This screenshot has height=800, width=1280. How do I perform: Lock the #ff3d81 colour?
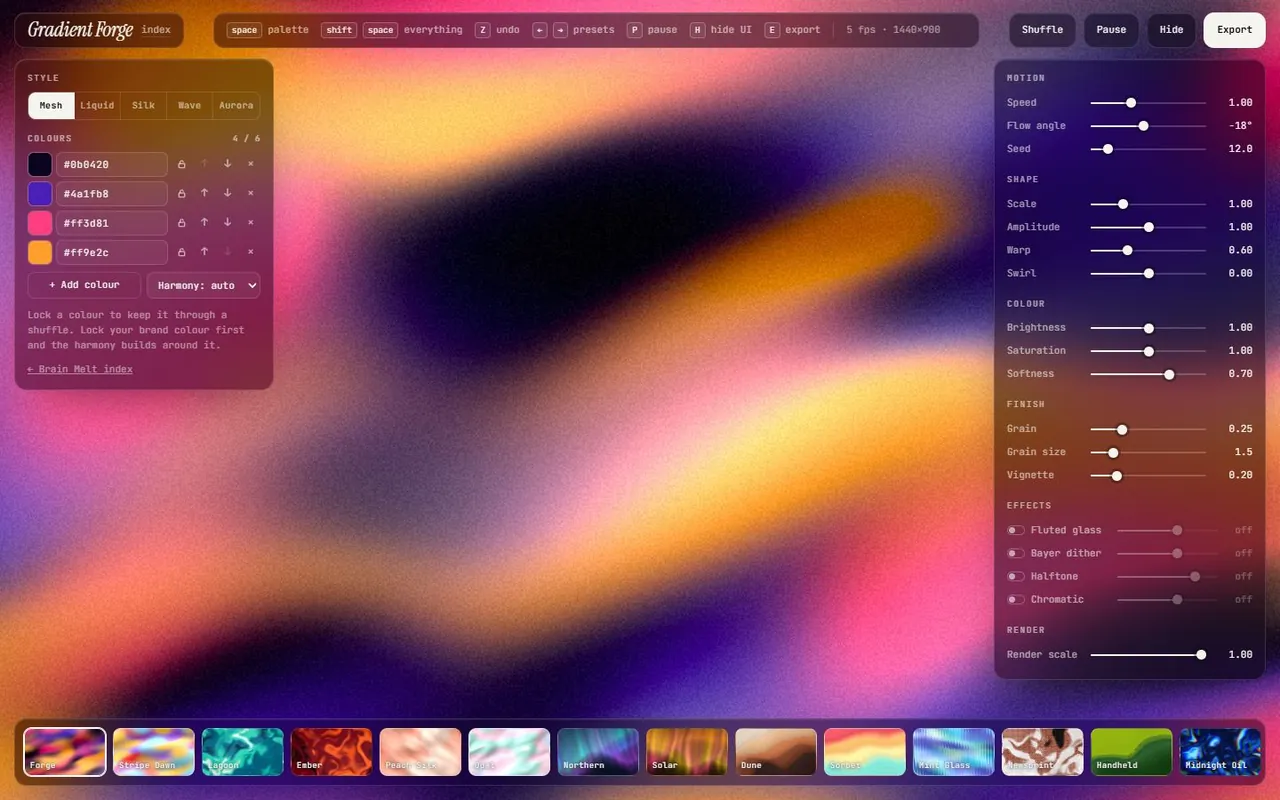pyautogui.click(x=181, y=222)
